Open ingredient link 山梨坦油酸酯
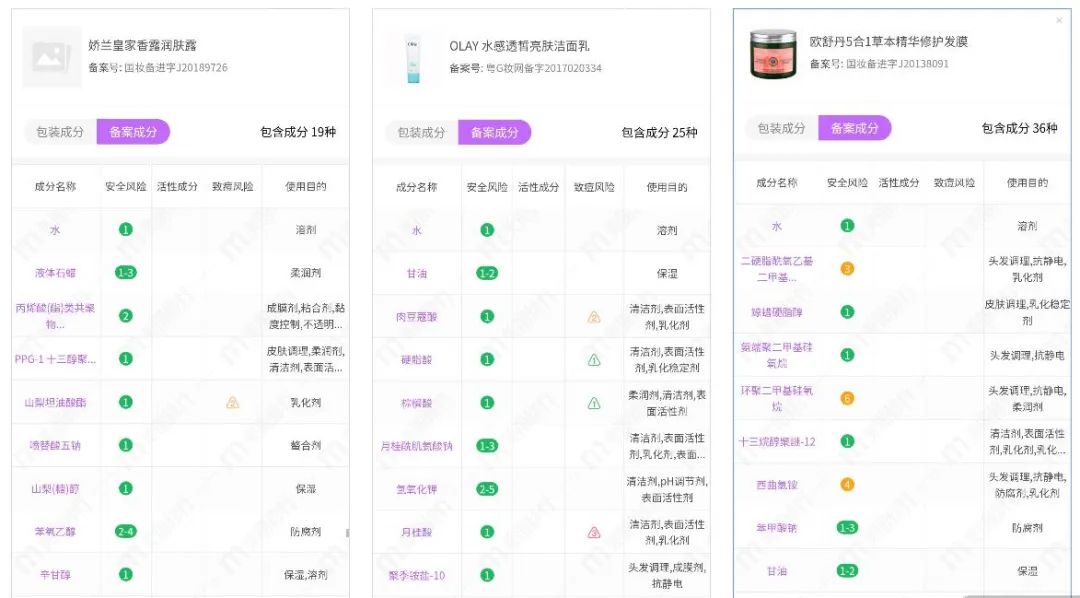 (55, 402)
